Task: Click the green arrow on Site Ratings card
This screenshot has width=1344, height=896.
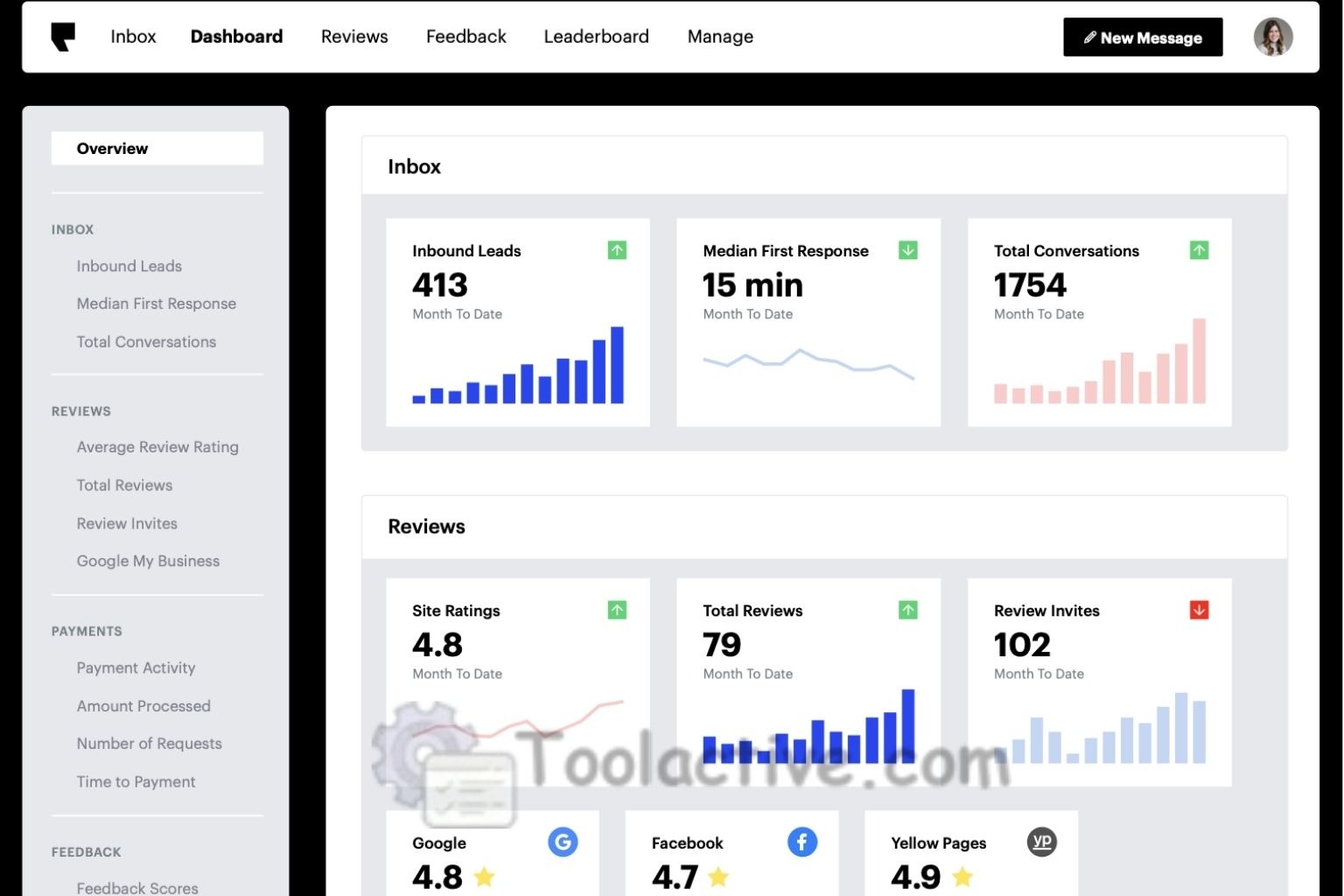Action: coord(617,610)
